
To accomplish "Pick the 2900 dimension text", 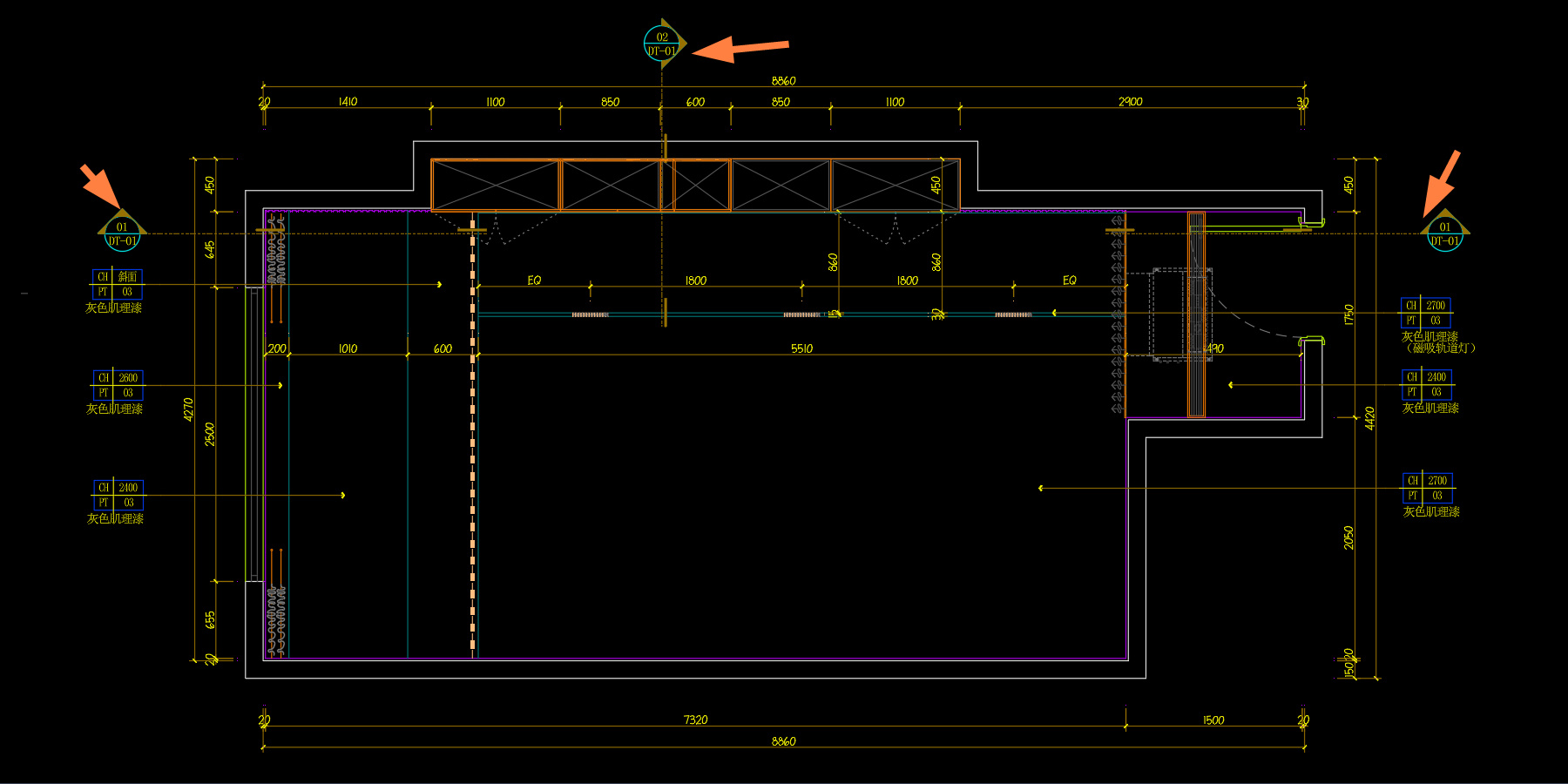I will click(x=1130, y=102).
